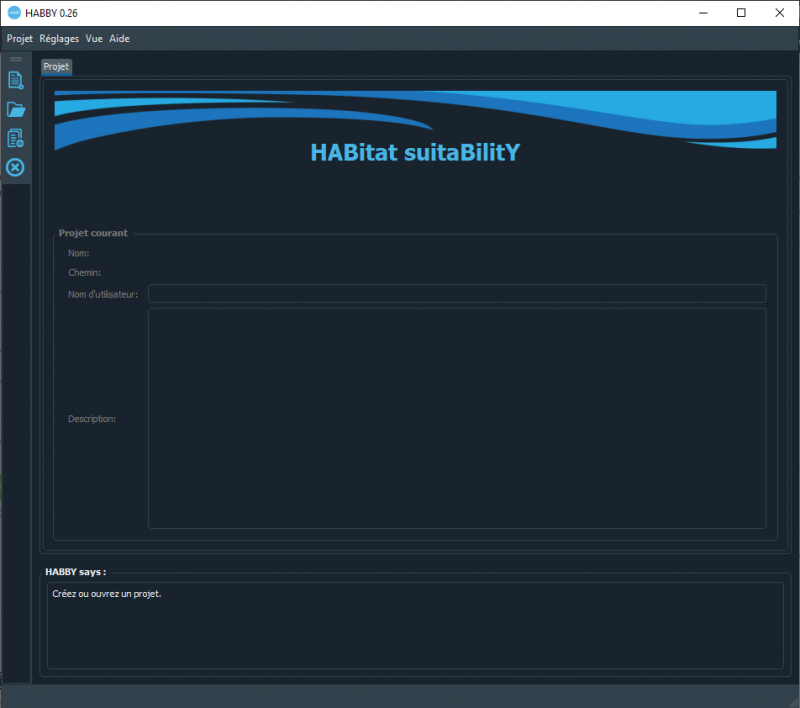Open the Réglages menu
800x708 pixels.
59,39
